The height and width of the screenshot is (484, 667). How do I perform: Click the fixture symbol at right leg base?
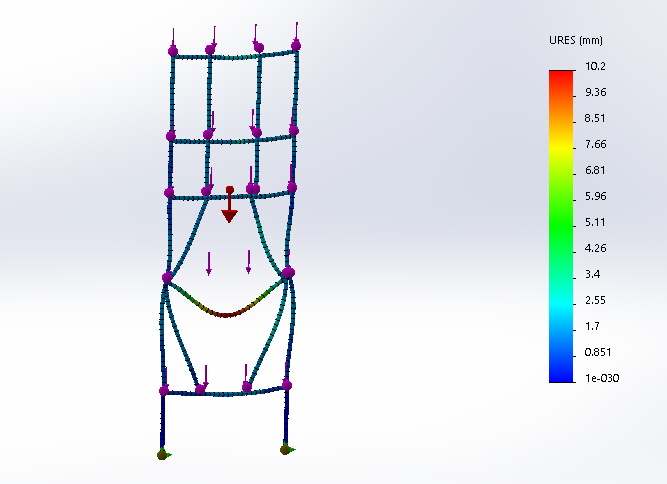(287, 450)
